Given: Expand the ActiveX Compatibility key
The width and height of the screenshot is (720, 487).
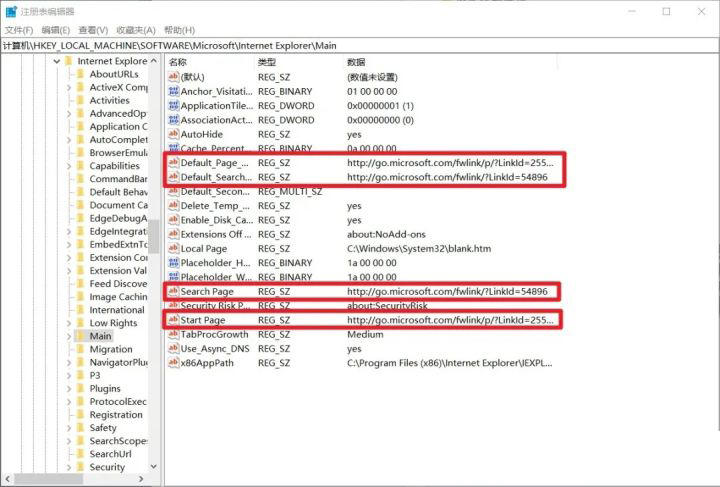Looking at the screenshot, I should pyautogui.click(x=69, y=87).
